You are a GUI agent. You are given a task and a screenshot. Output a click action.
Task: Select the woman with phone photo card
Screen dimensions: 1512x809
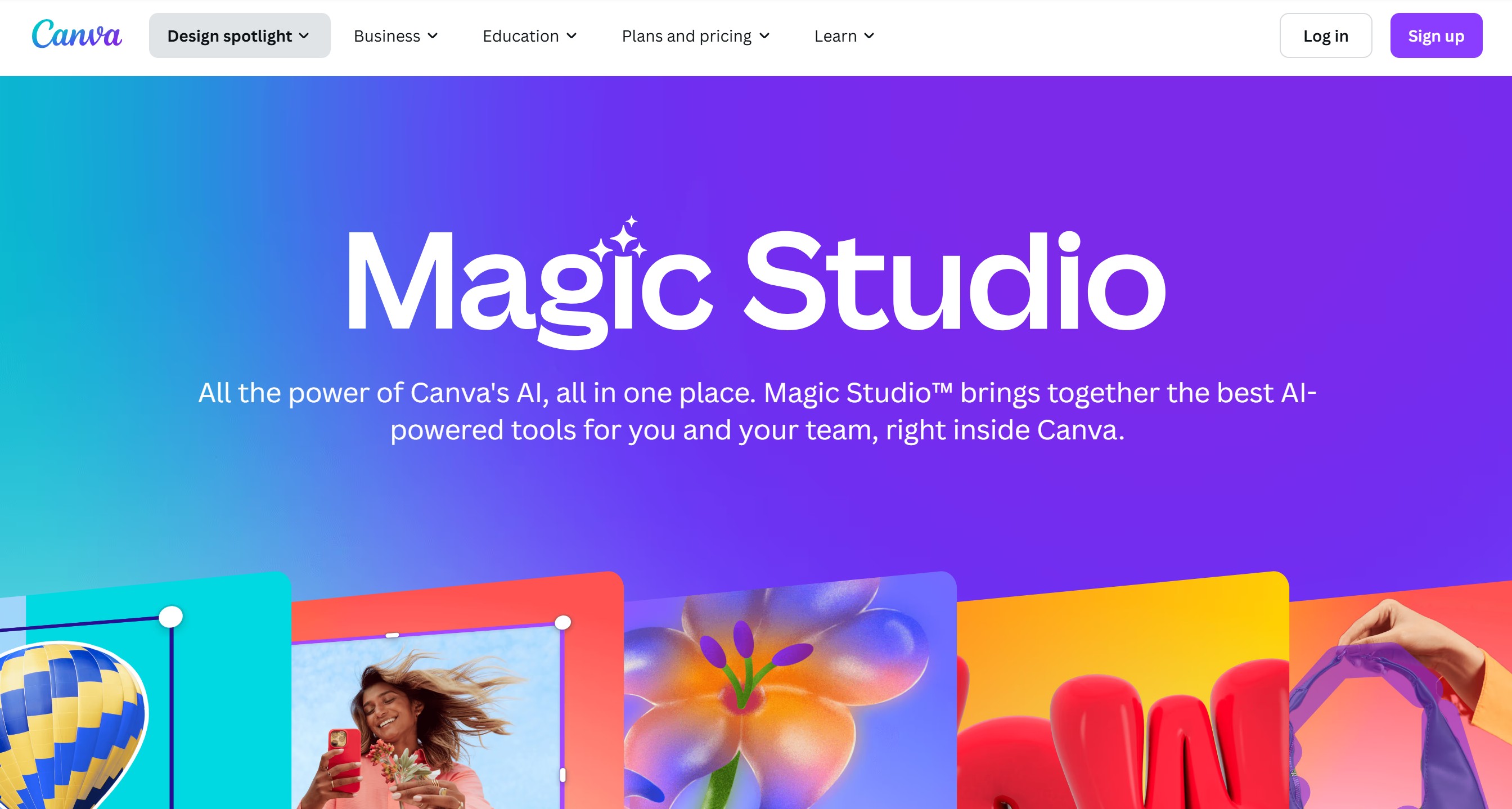coord(458,693)
